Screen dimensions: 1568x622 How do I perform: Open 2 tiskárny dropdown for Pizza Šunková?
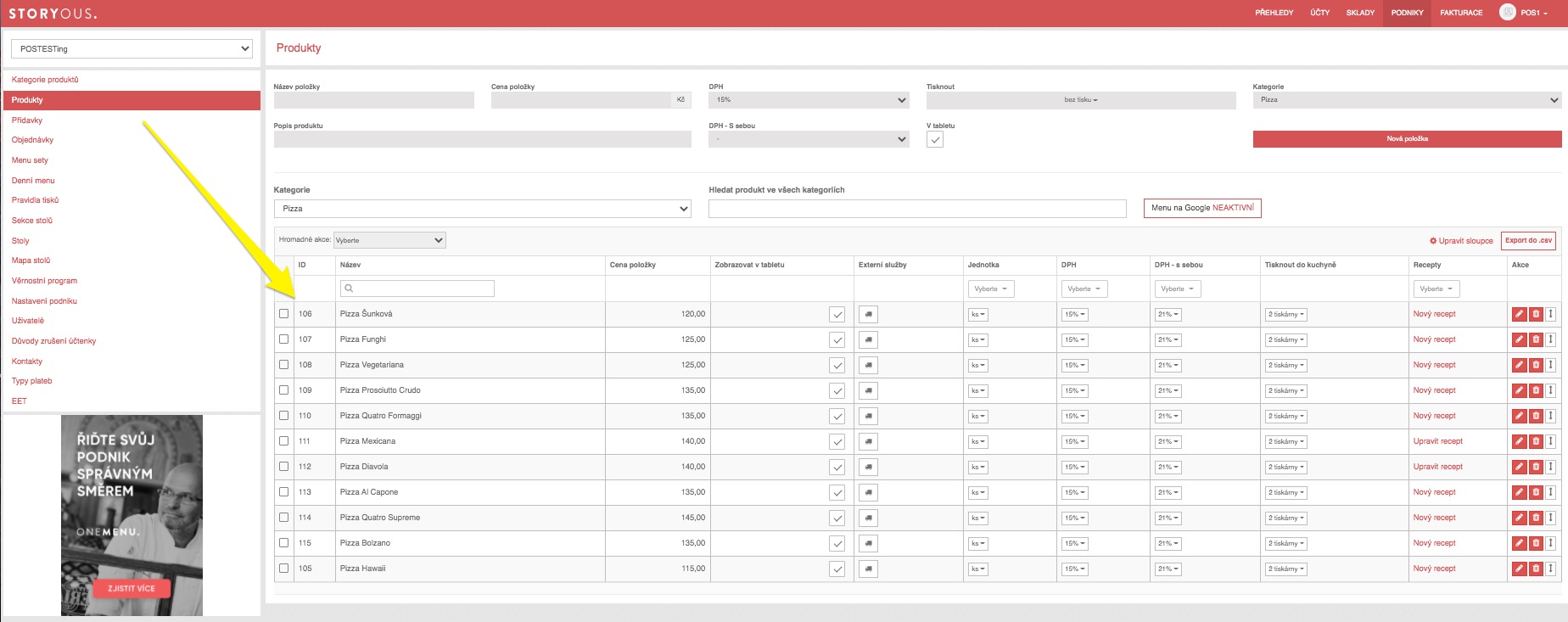coord(1286,315)
